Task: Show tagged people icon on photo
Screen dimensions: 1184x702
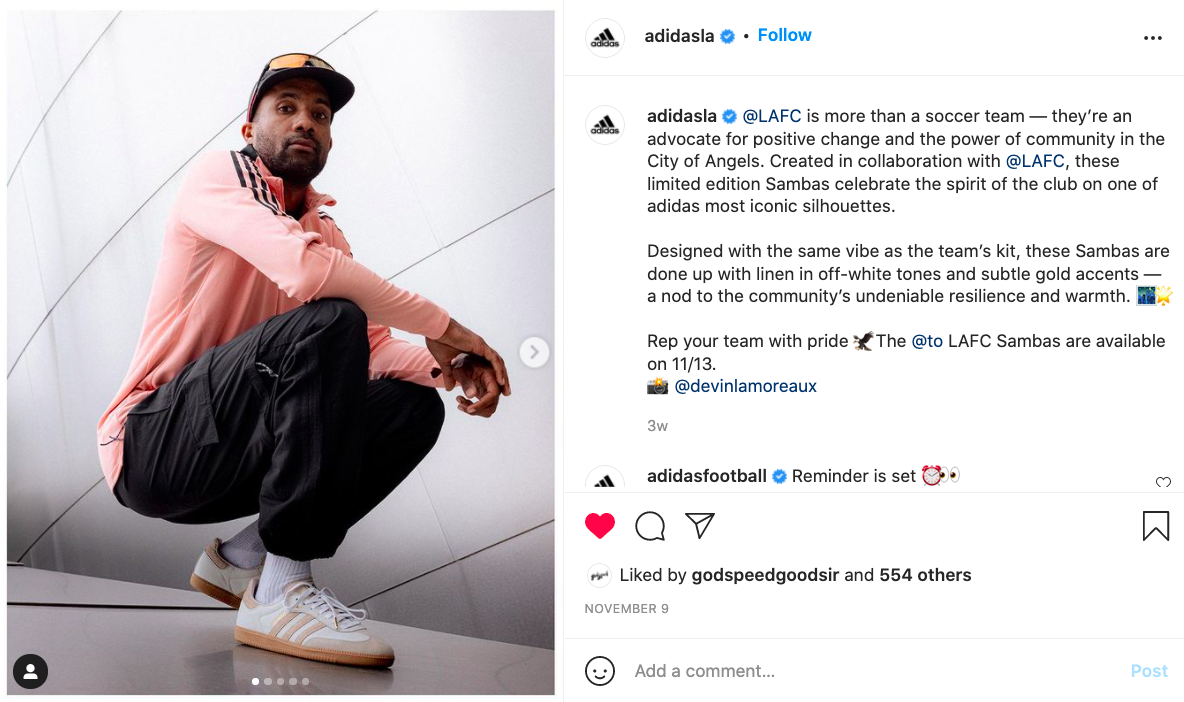Action: (x=31, y=672)
